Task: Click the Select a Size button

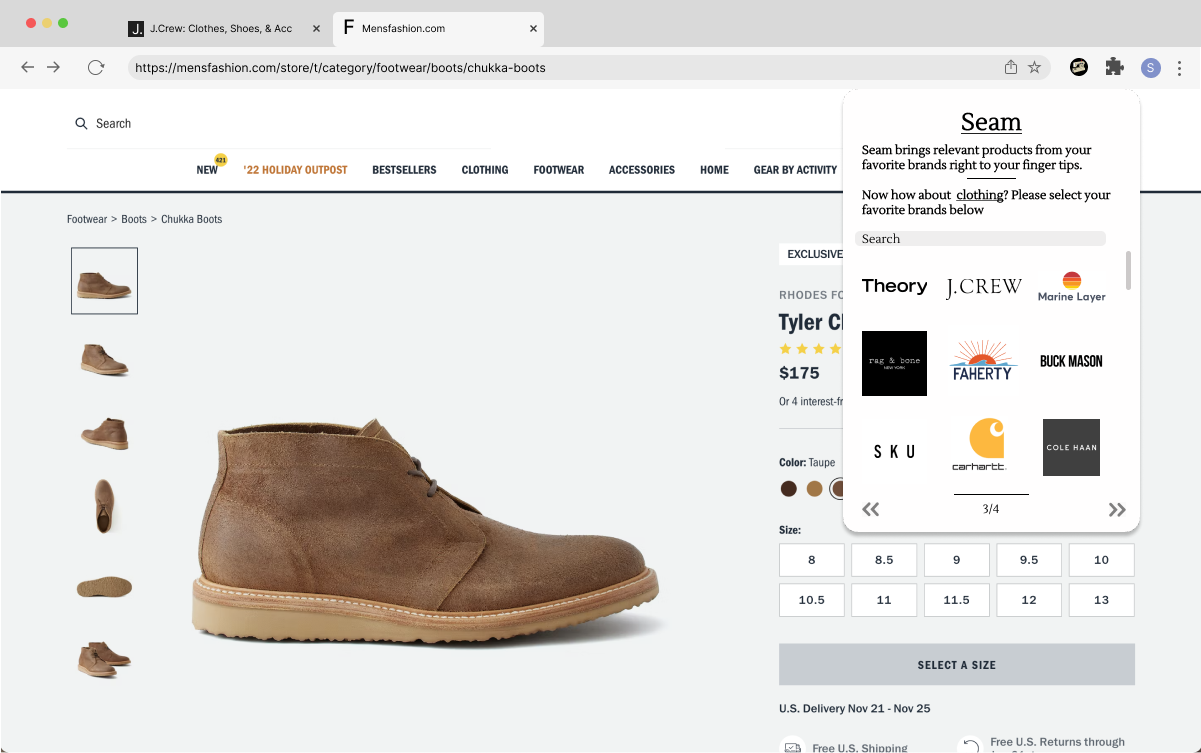Action: click(957, 665)
